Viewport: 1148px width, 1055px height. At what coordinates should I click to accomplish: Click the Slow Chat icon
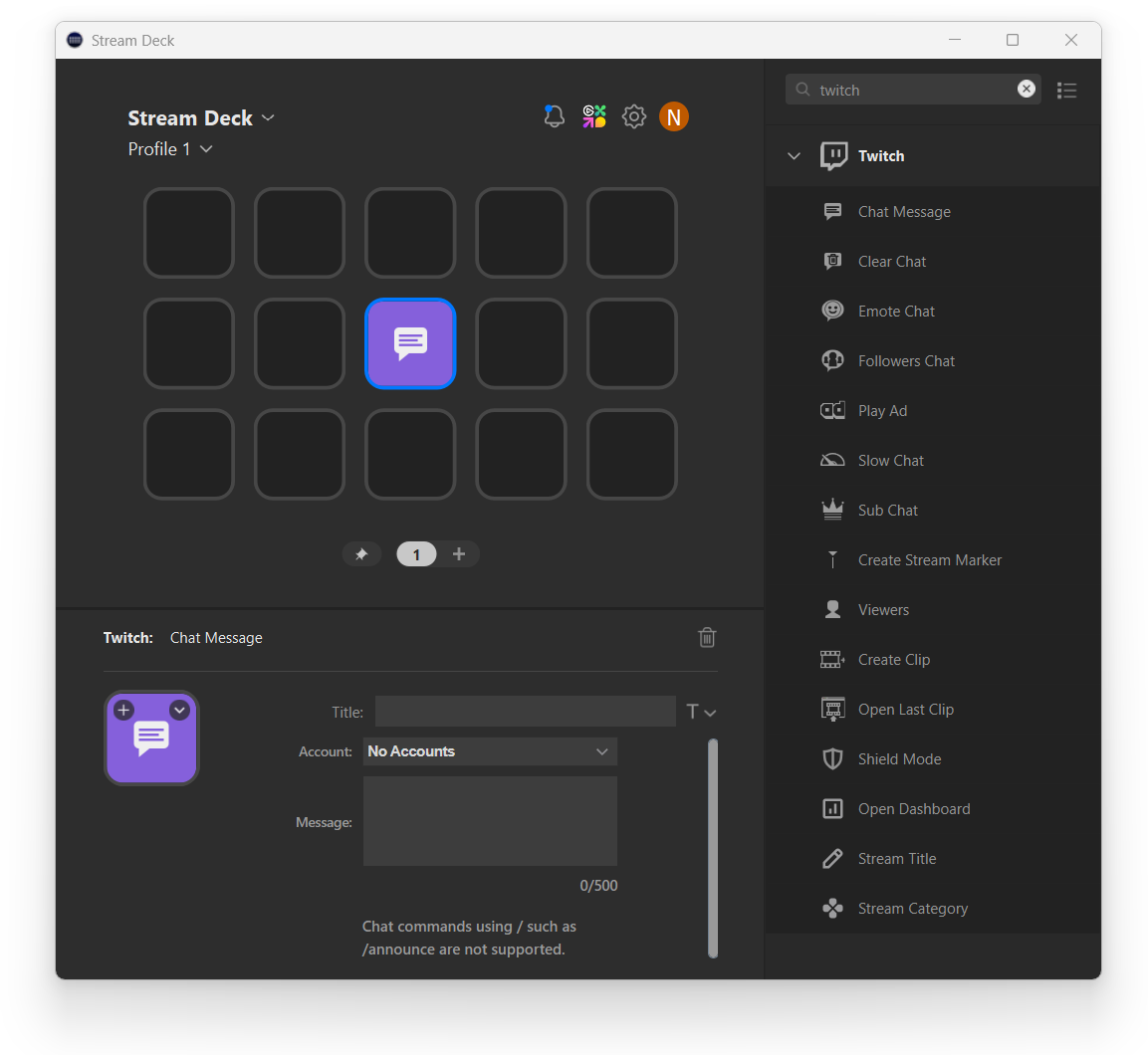832,460
